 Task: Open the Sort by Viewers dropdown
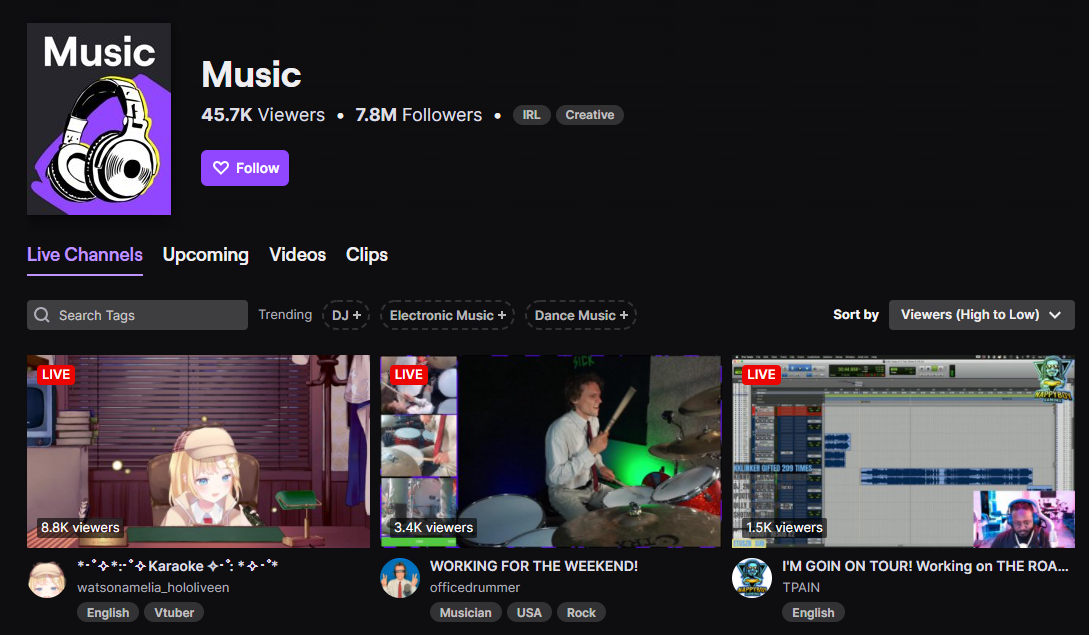(x=981, y=314)
